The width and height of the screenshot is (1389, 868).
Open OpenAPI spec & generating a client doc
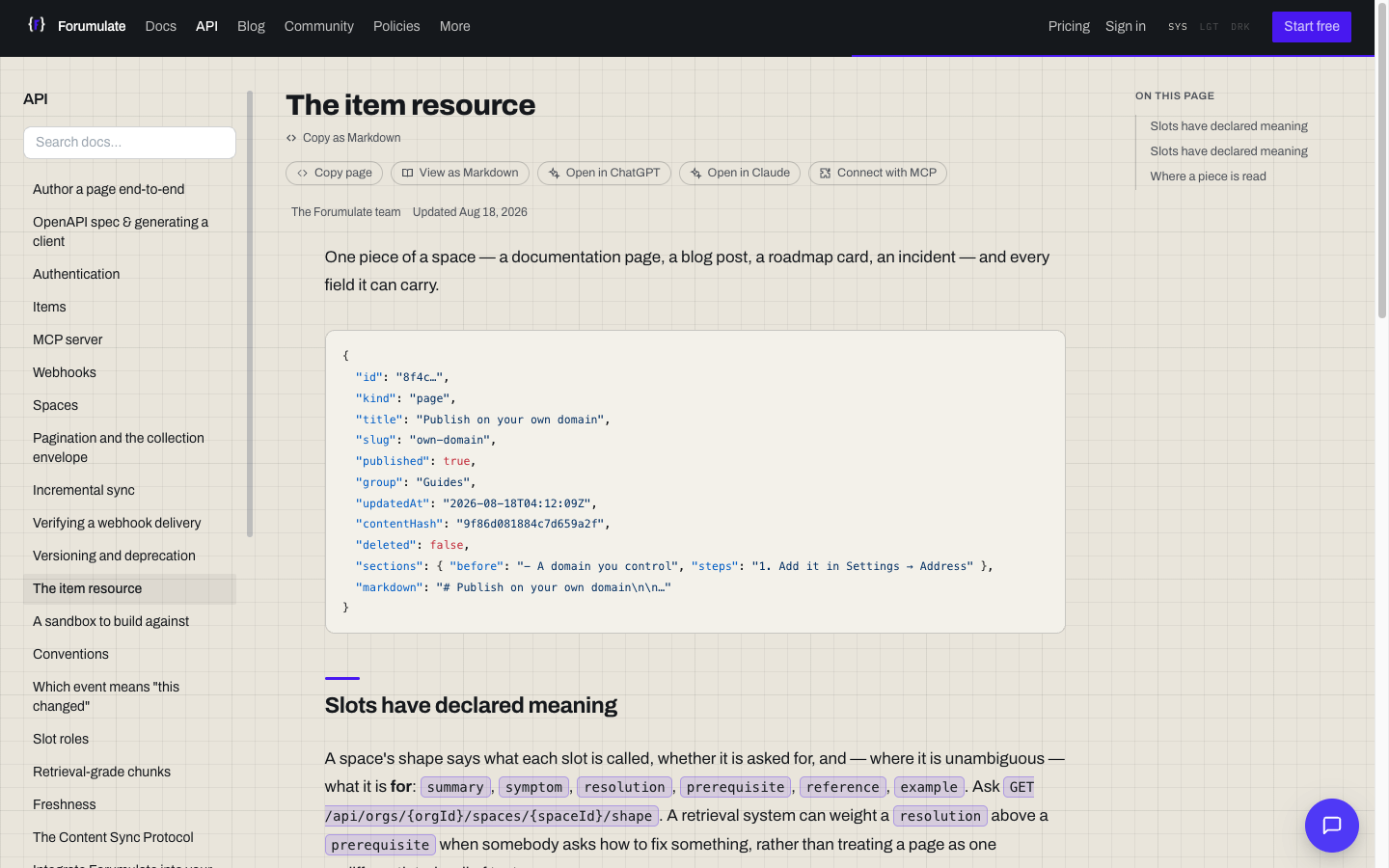129,231
